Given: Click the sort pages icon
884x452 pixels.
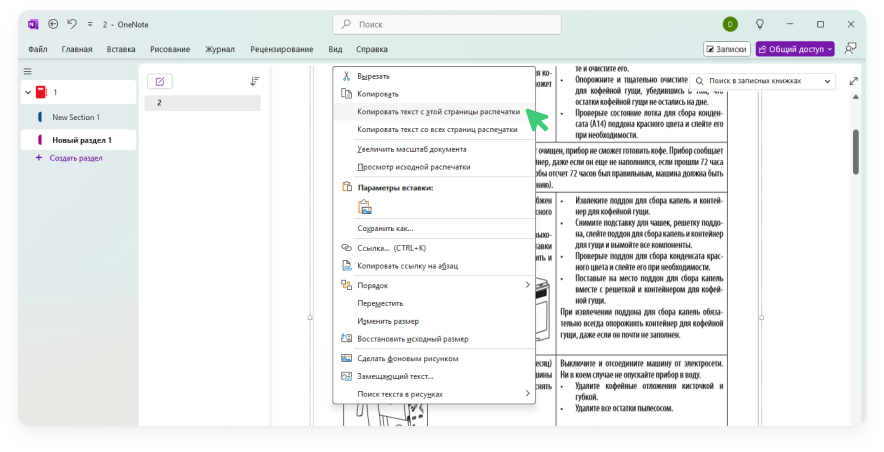Looking at the screenshot, I should click(x=254, y=82).
